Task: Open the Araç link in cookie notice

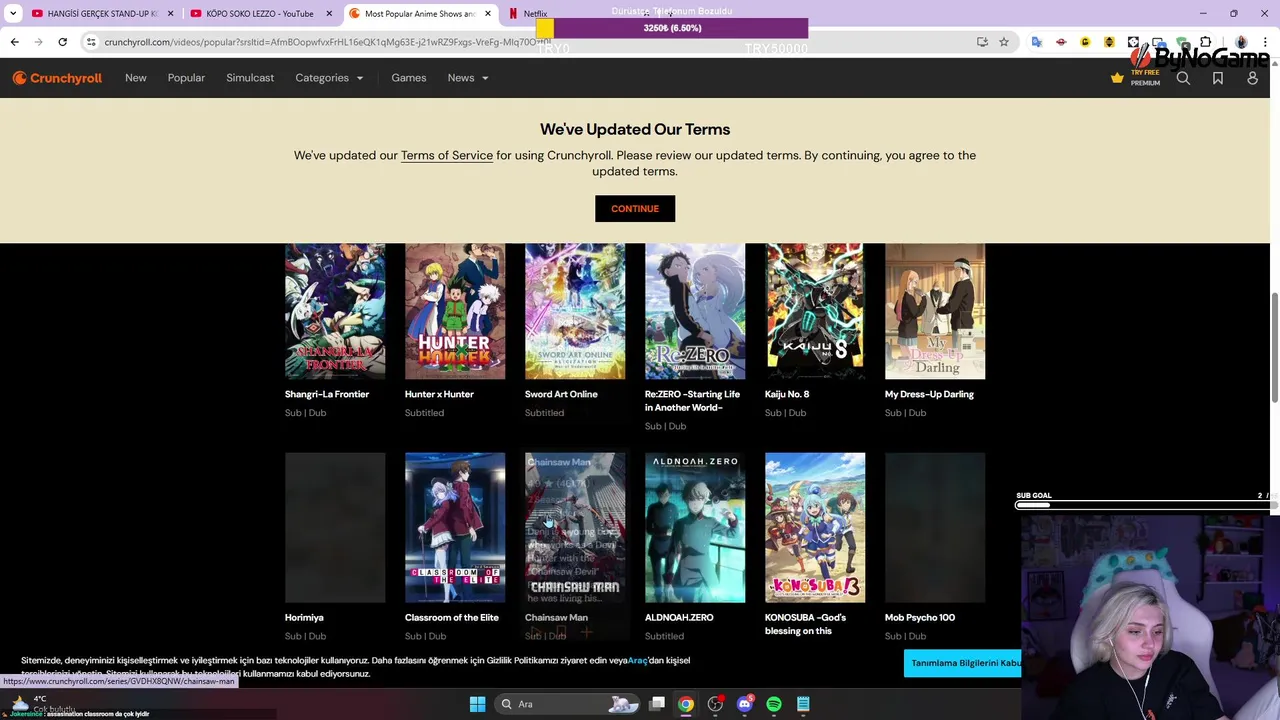Action: tap(637, 660)
